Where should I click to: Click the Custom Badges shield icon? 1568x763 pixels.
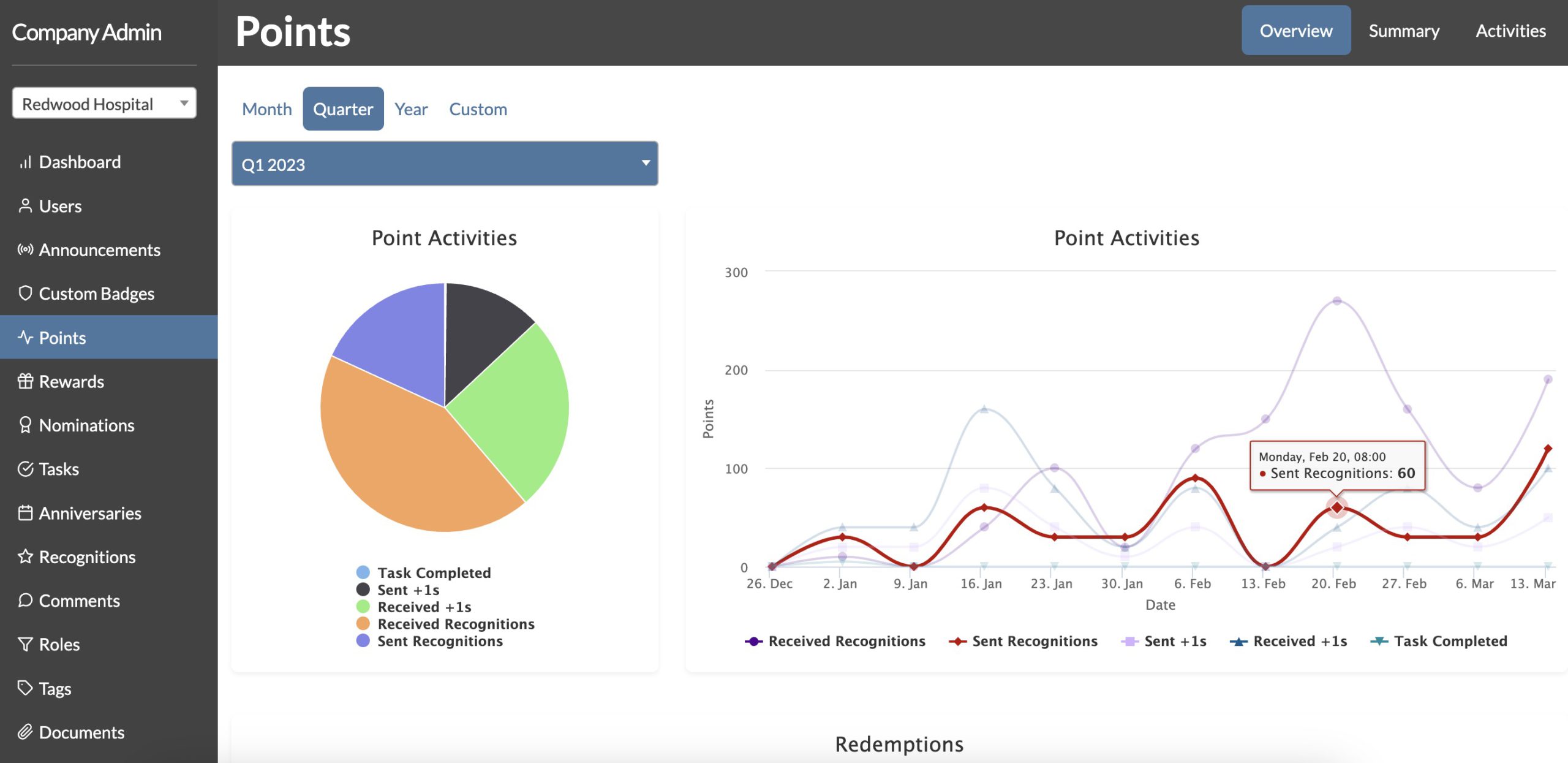click(x=24, y=294)
